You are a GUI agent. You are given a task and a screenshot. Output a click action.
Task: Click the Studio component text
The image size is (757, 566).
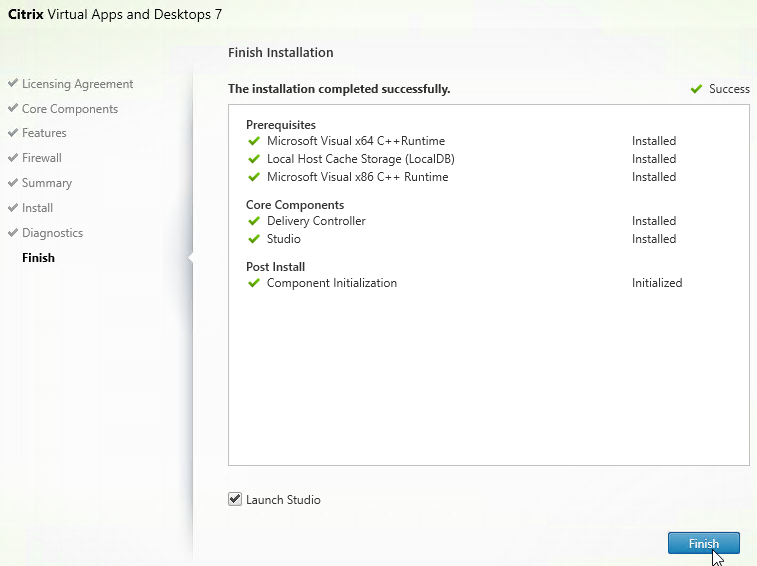283,239
